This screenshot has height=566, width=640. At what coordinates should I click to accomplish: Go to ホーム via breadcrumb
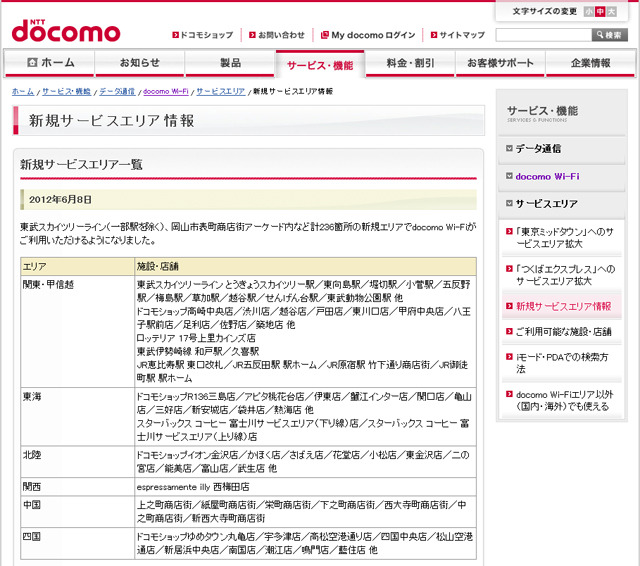[x=23, y=91]
